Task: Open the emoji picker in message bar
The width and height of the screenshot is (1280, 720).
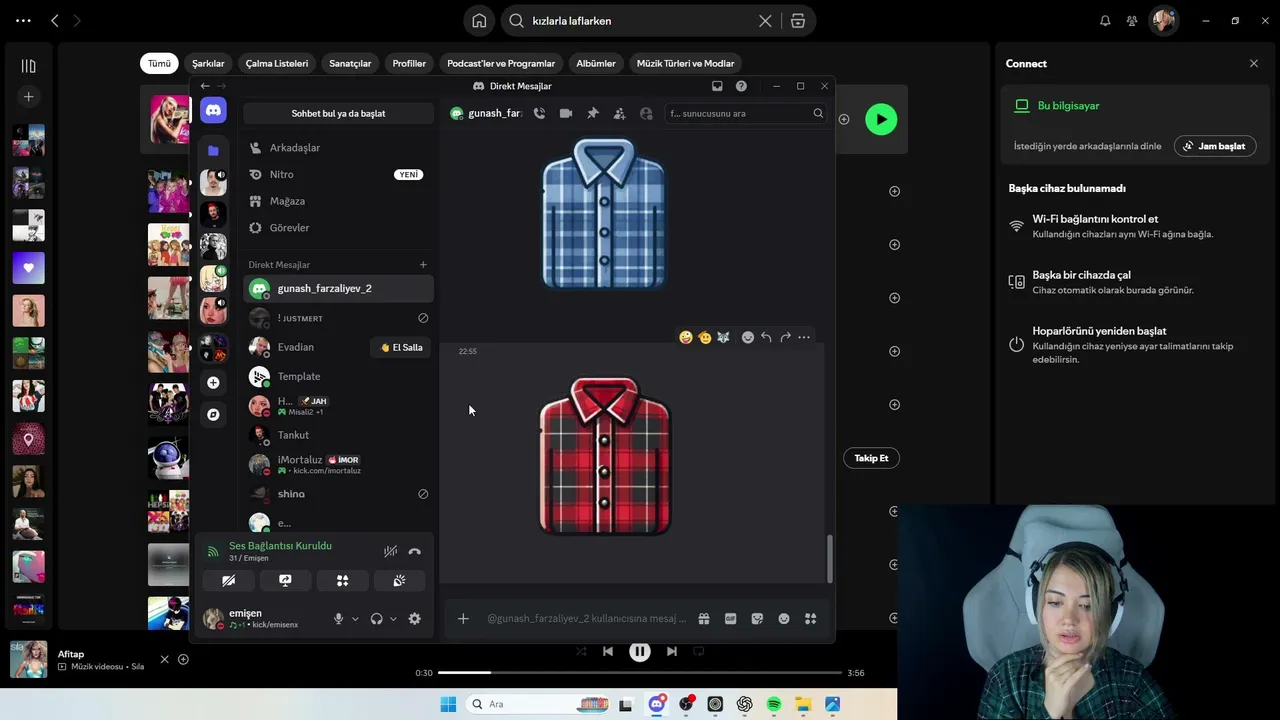Action: [x=784, y=619]
